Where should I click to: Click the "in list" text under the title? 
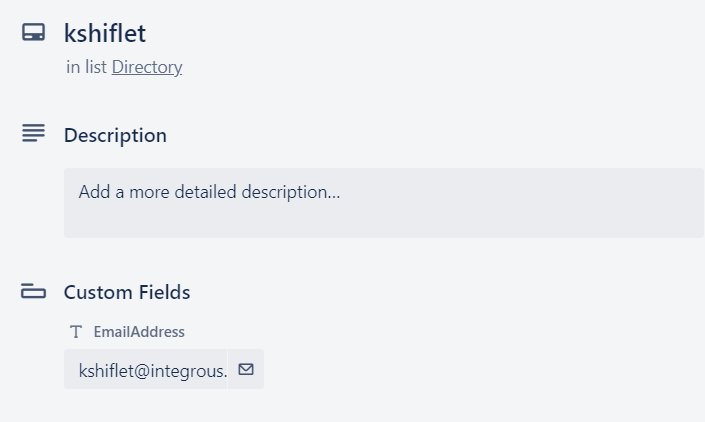point(86,67)
